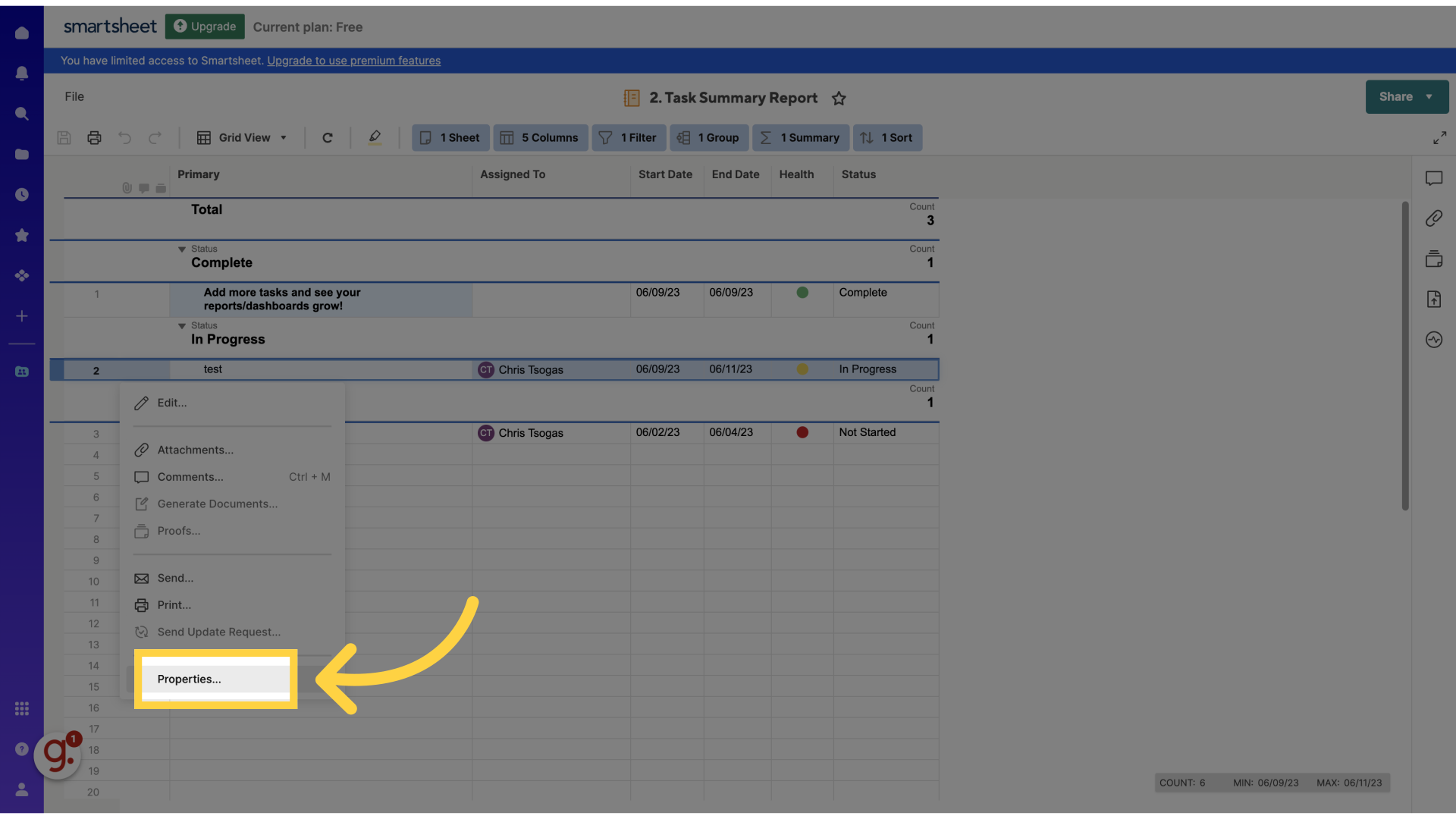
Task: Choose Generate Documents... in context menu
Action: point(232,504)
